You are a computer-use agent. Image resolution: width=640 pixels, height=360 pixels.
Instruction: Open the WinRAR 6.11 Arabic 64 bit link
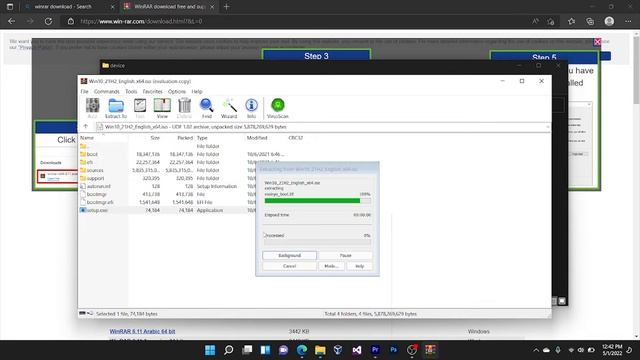pos(142,331)
